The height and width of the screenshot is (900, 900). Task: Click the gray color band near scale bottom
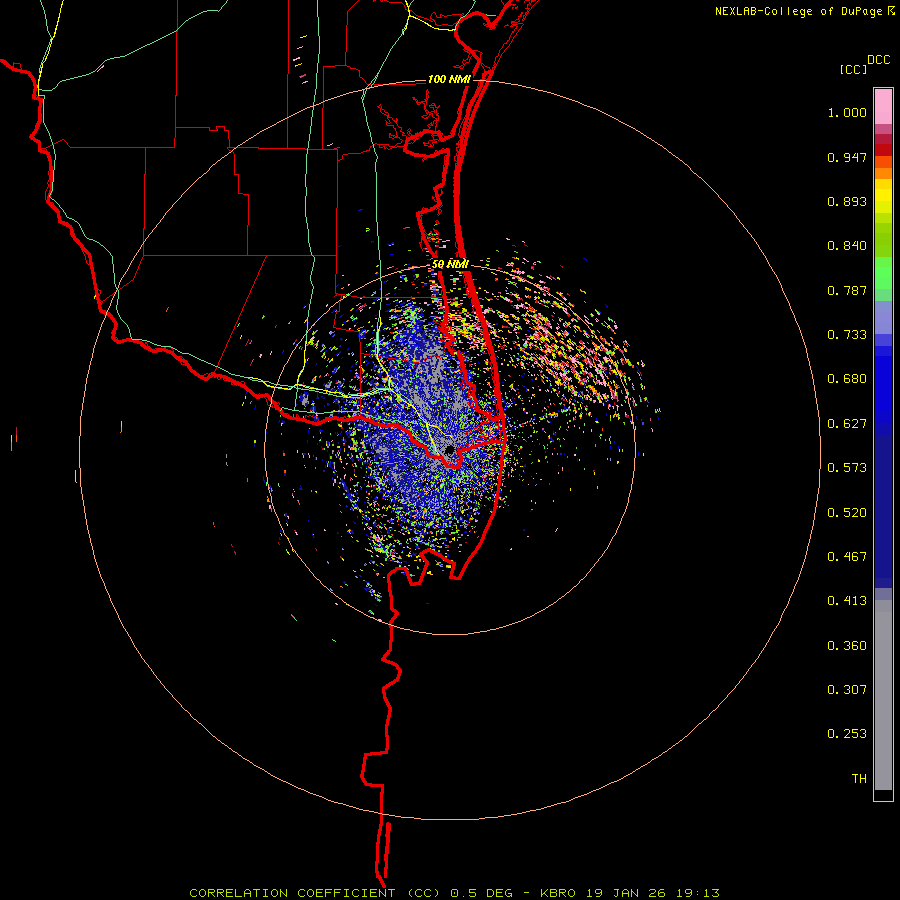coord(883,695)
